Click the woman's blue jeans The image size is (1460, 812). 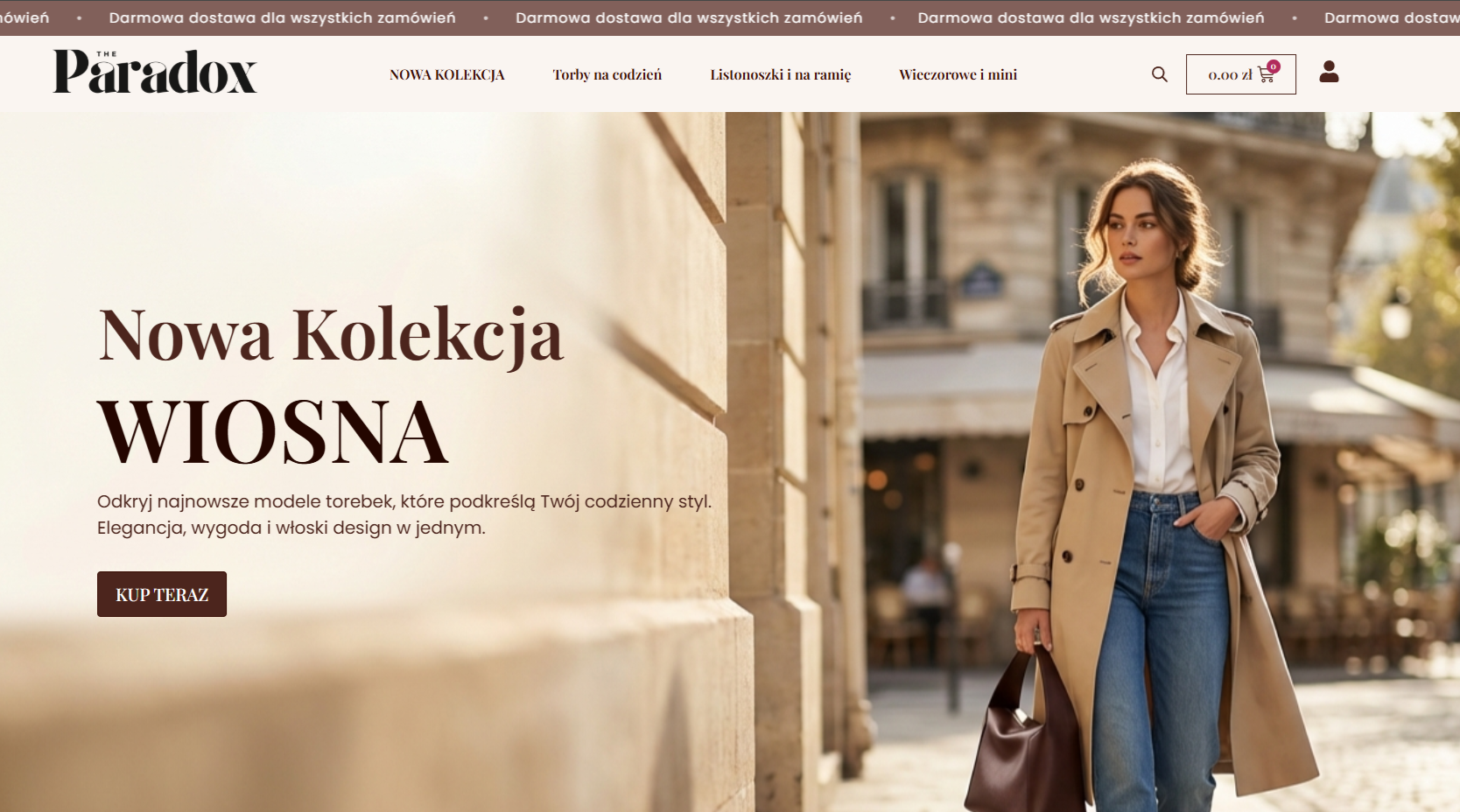click(1160, 647)
